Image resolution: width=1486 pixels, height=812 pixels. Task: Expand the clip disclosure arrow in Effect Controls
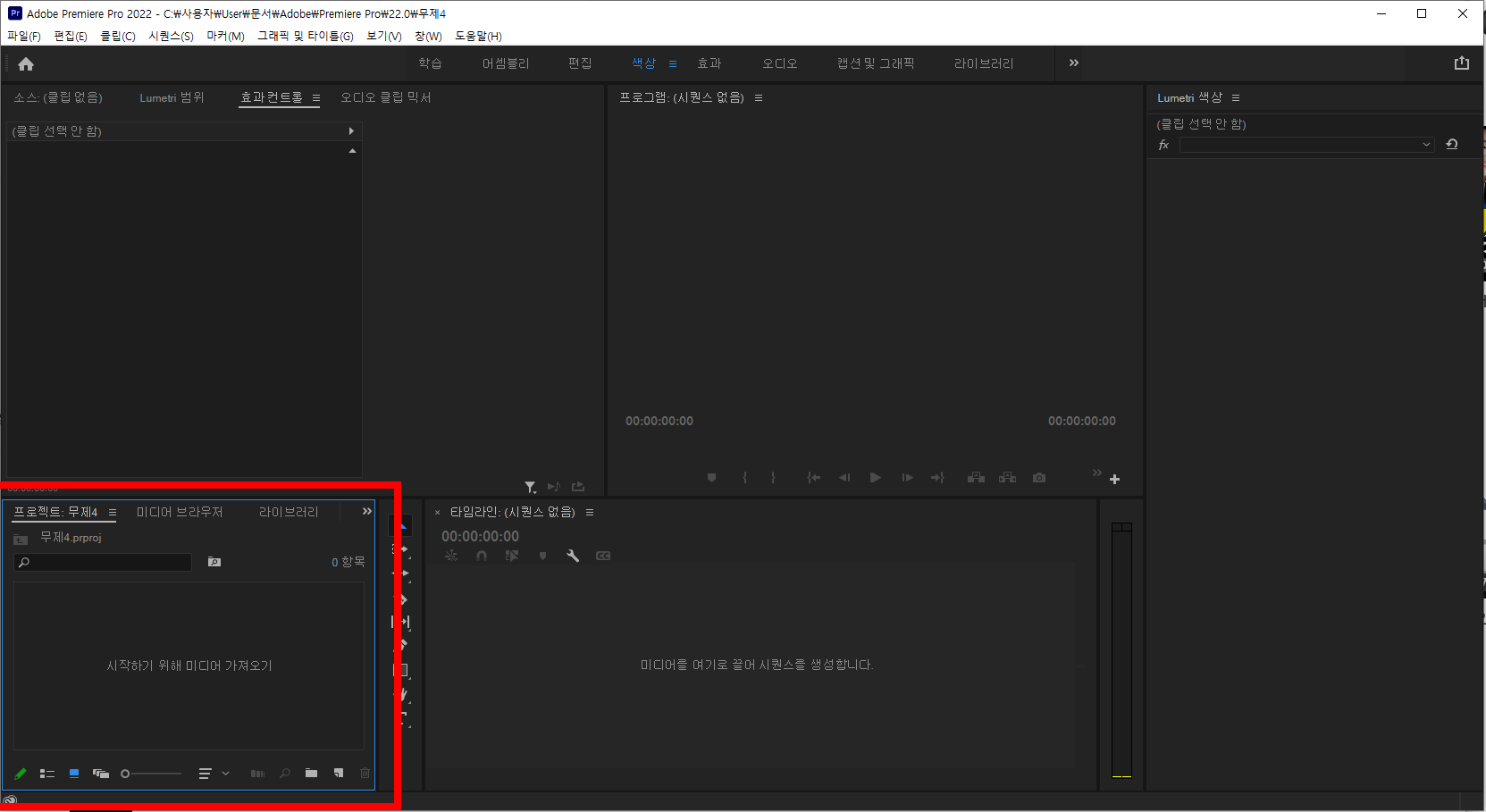click(x=351, y=131)
